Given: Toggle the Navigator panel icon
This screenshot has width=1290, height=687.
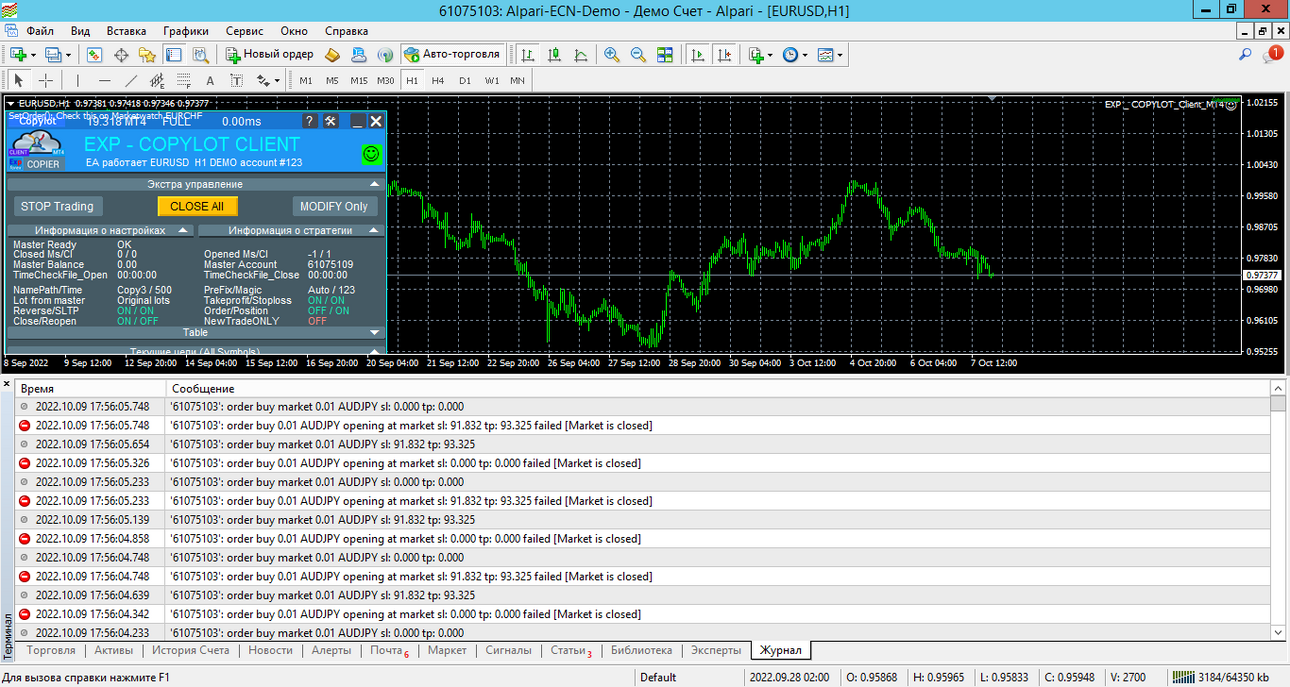Looking at the screenshot, I should [148, 54].
